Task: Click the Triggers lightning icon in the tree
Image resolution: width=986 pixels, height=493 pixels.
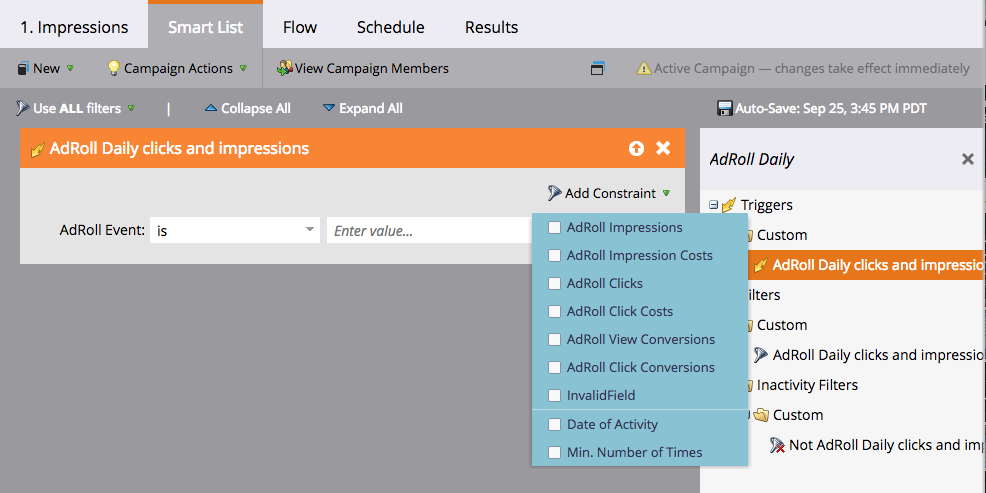Action: [x=729, y=205]
